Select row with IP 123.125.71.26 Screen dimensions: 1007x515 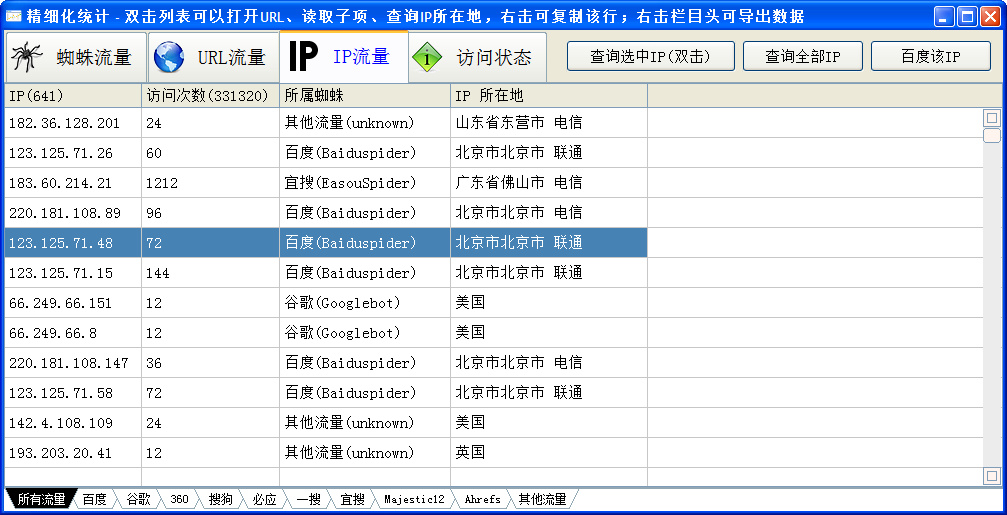[326, 153]
